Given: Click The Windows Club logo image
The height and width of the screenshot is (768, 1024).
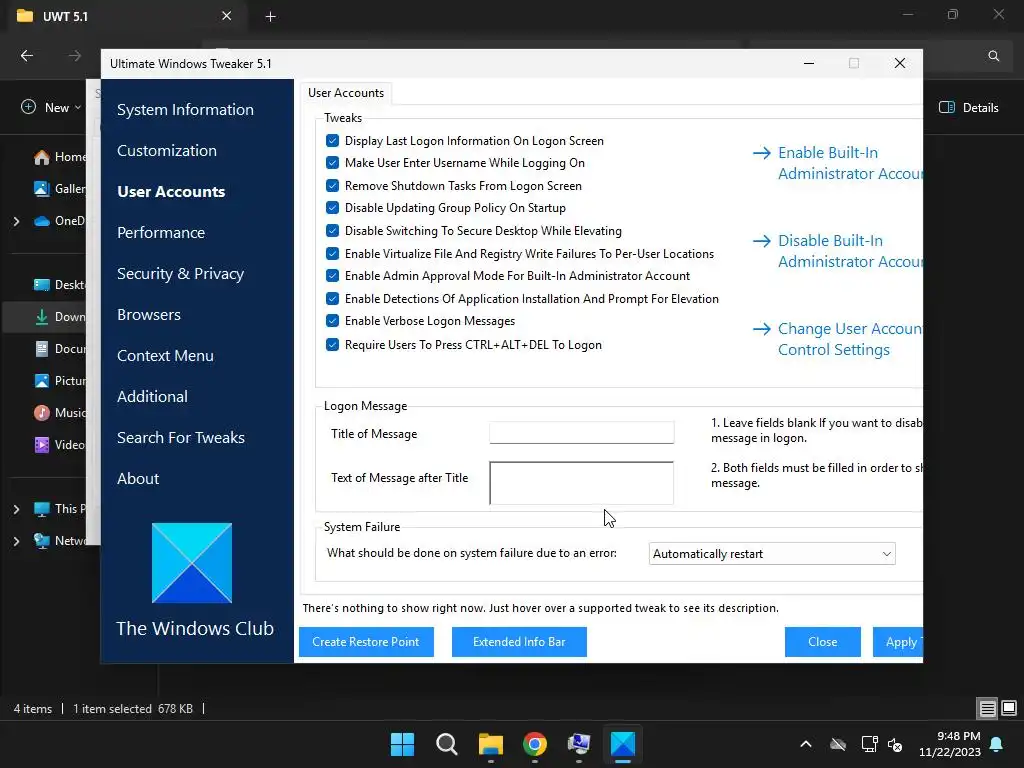Looking at the screenshot, I should 192,562.
